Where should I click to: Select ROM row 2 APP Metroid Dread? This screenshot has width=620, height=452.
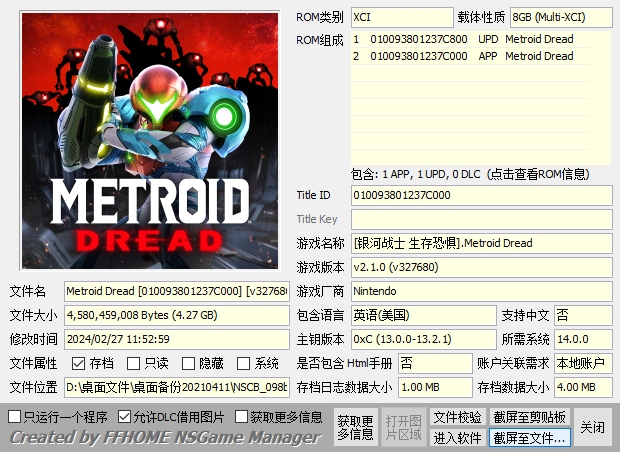470,56
